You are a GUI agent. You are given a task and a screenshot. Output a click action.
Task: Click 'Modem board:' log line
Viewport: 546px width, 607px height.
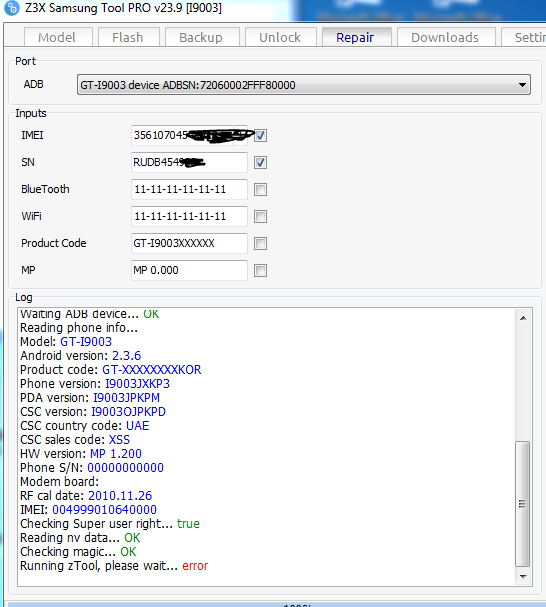click(x=60, y=482)
